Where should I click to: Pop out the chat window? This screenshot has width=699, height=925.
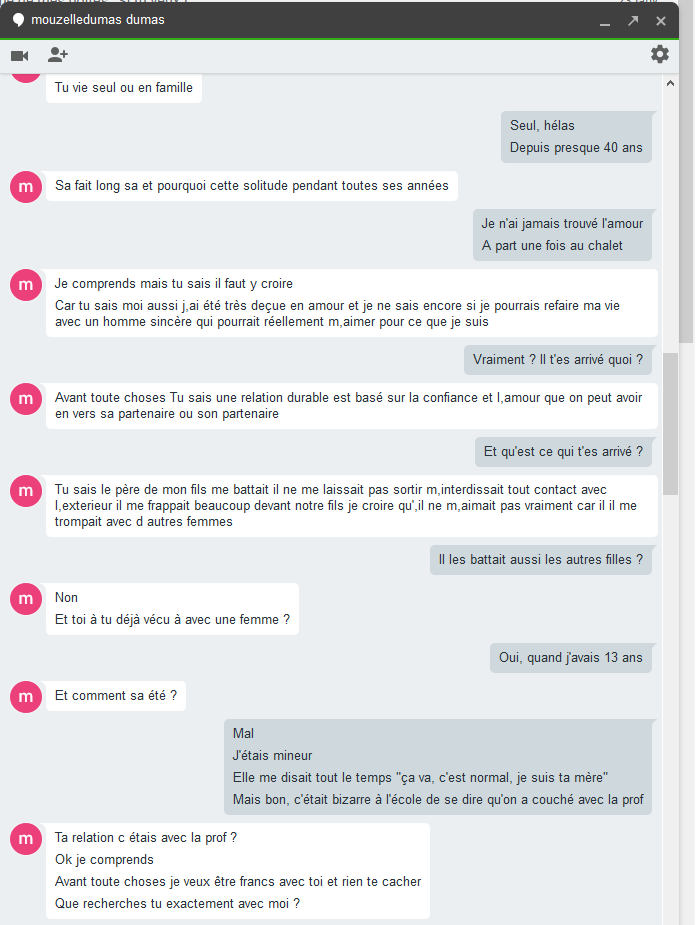633,21
